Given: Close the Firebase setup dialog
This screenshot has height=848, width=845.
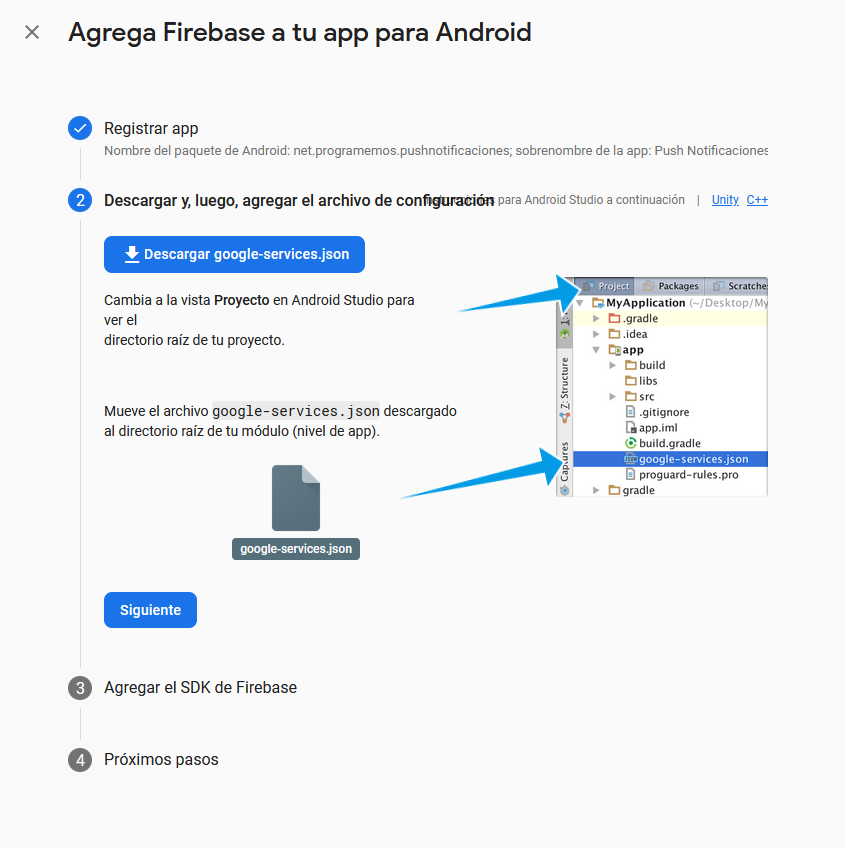Looking at the screenshot, I should pyautogui.click(x=32, y=32).
